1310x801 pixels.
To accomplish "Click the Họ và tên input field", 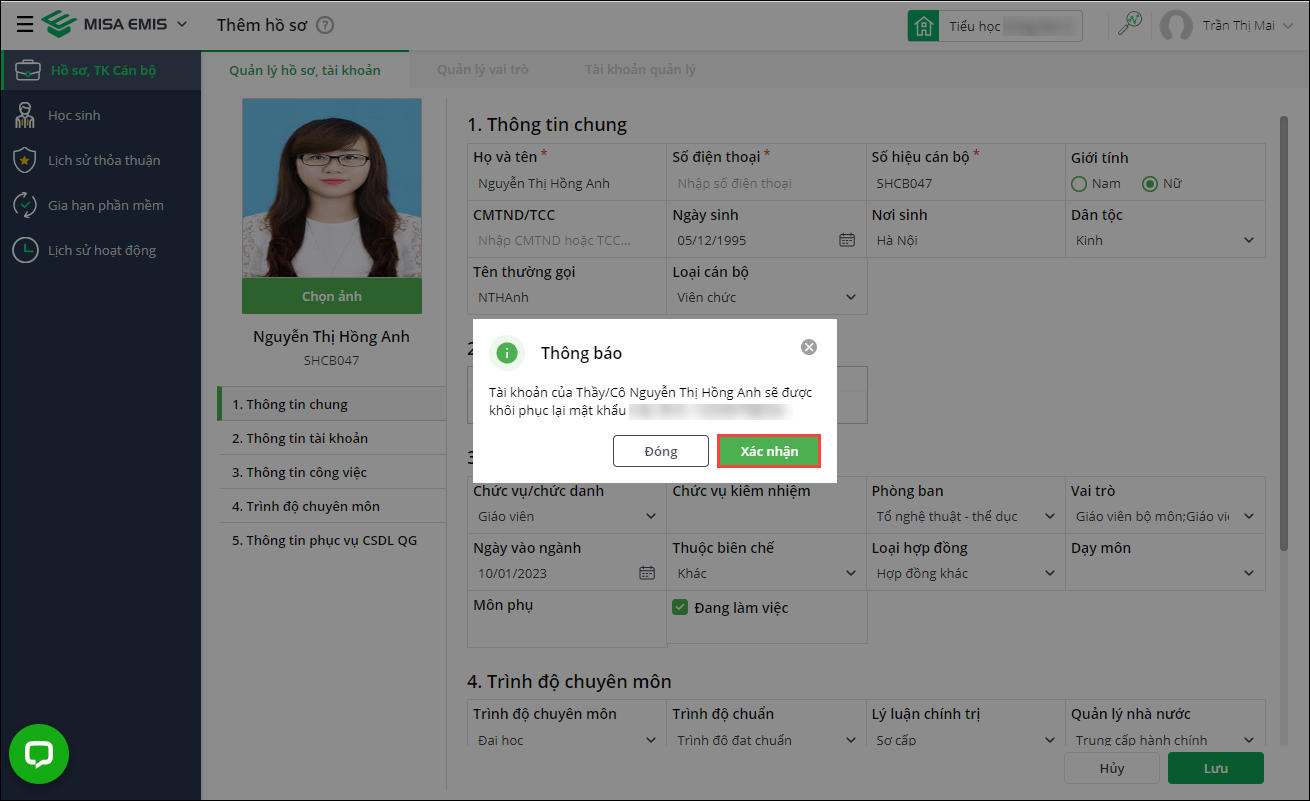I will point(566,183).
